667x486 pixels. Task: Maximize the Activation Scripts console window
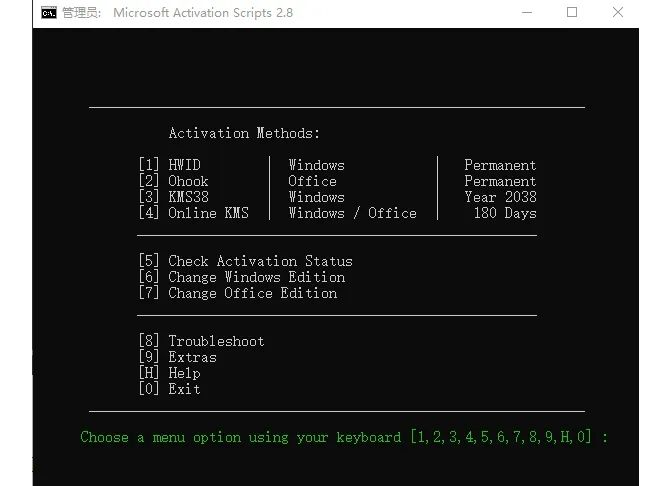tap(572, 13)
